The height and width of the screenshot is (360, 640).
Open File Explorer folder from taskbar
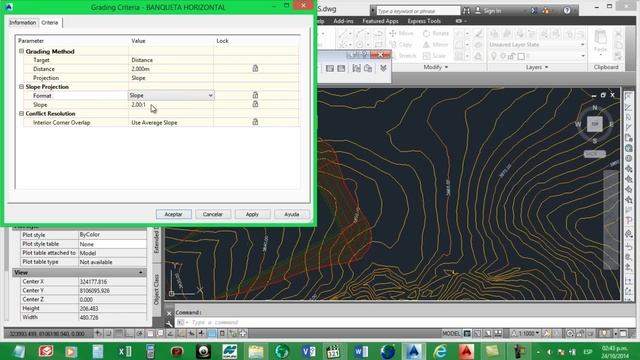coord(256,351)
